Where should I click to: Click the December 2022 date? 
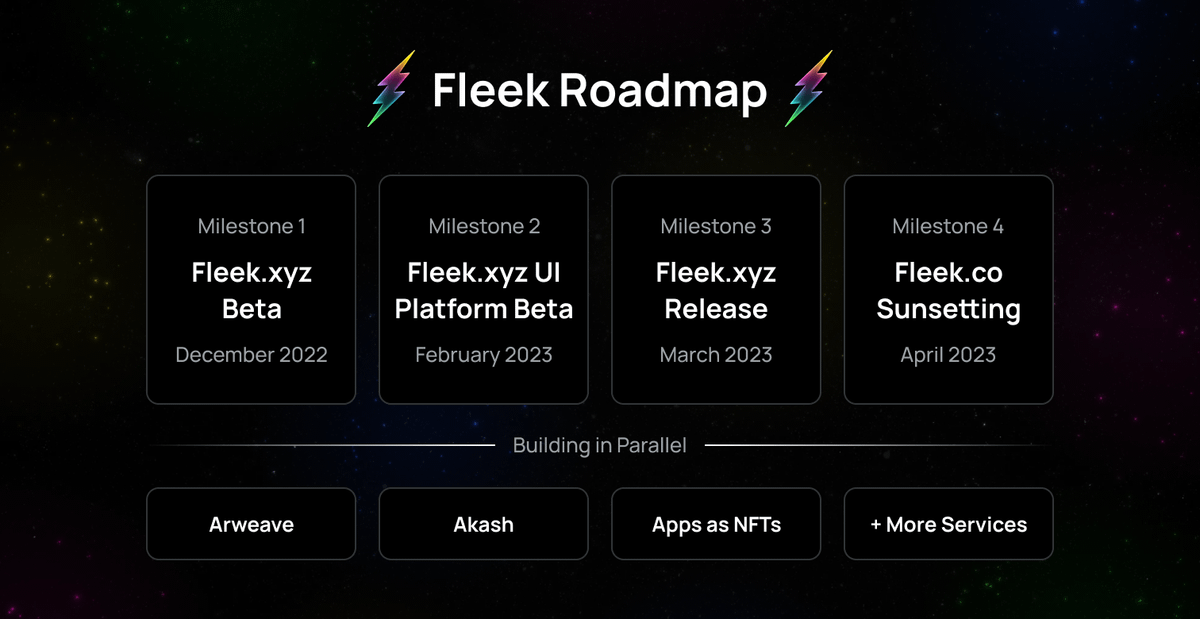pos(252,355)
